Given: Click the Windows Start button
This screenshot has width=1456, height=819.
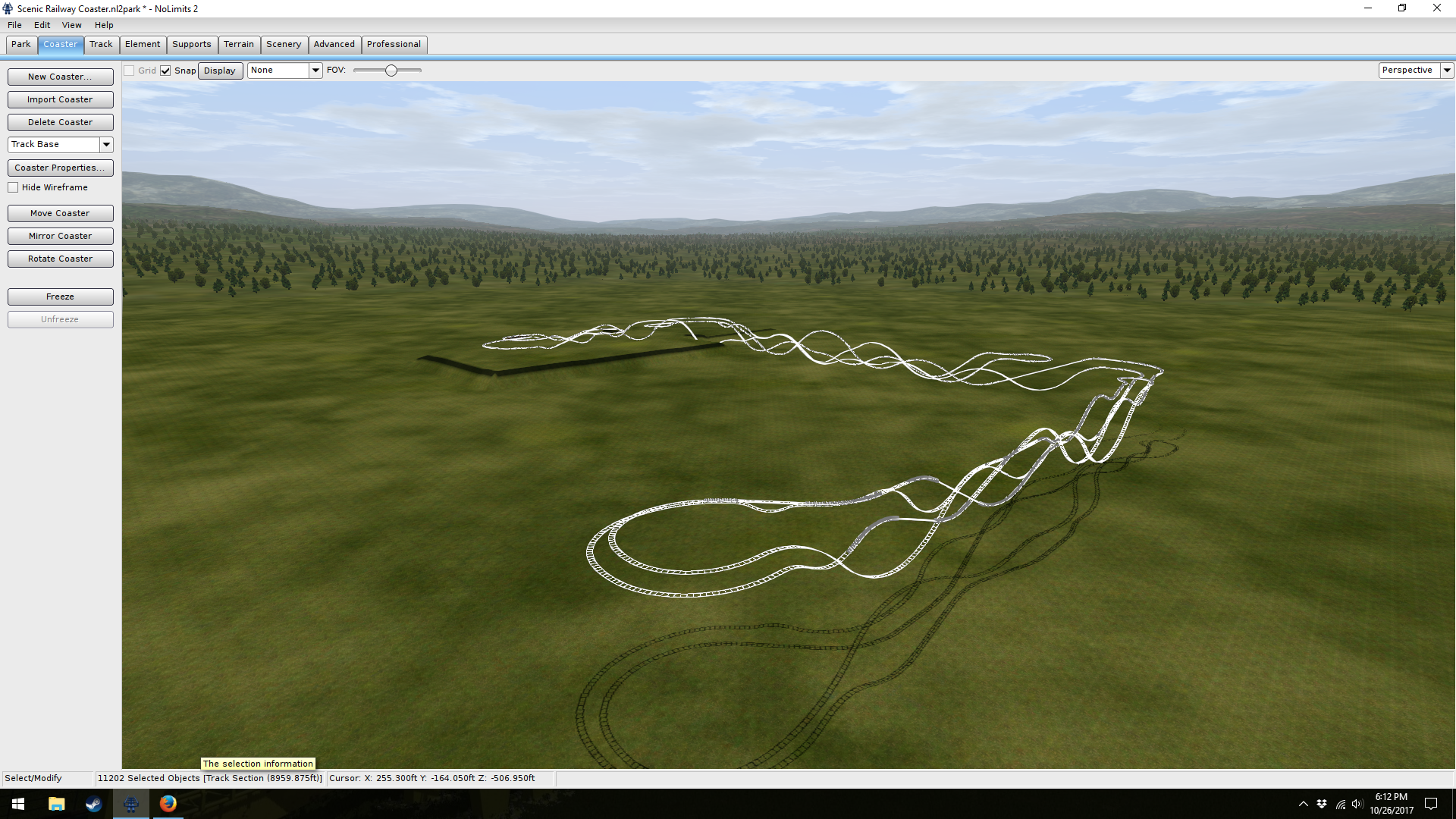Looking at the screenshot, I should click(18, 804).
